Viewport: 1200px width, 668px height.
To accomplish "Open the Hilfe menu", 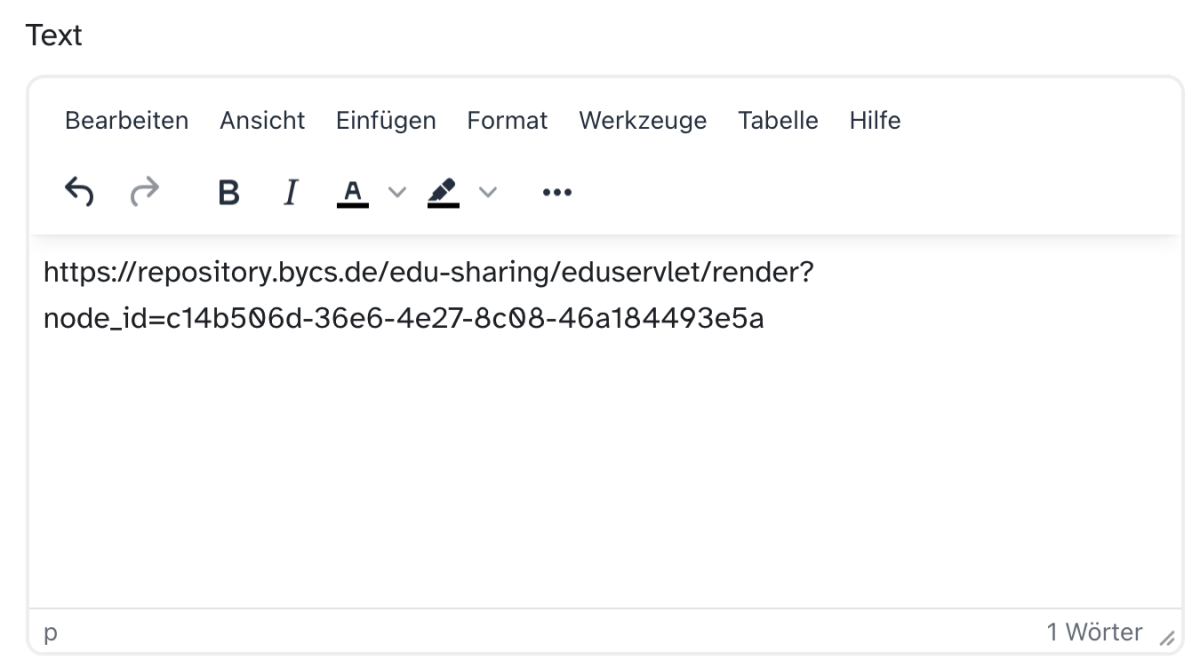I will (x=875, y=121).
